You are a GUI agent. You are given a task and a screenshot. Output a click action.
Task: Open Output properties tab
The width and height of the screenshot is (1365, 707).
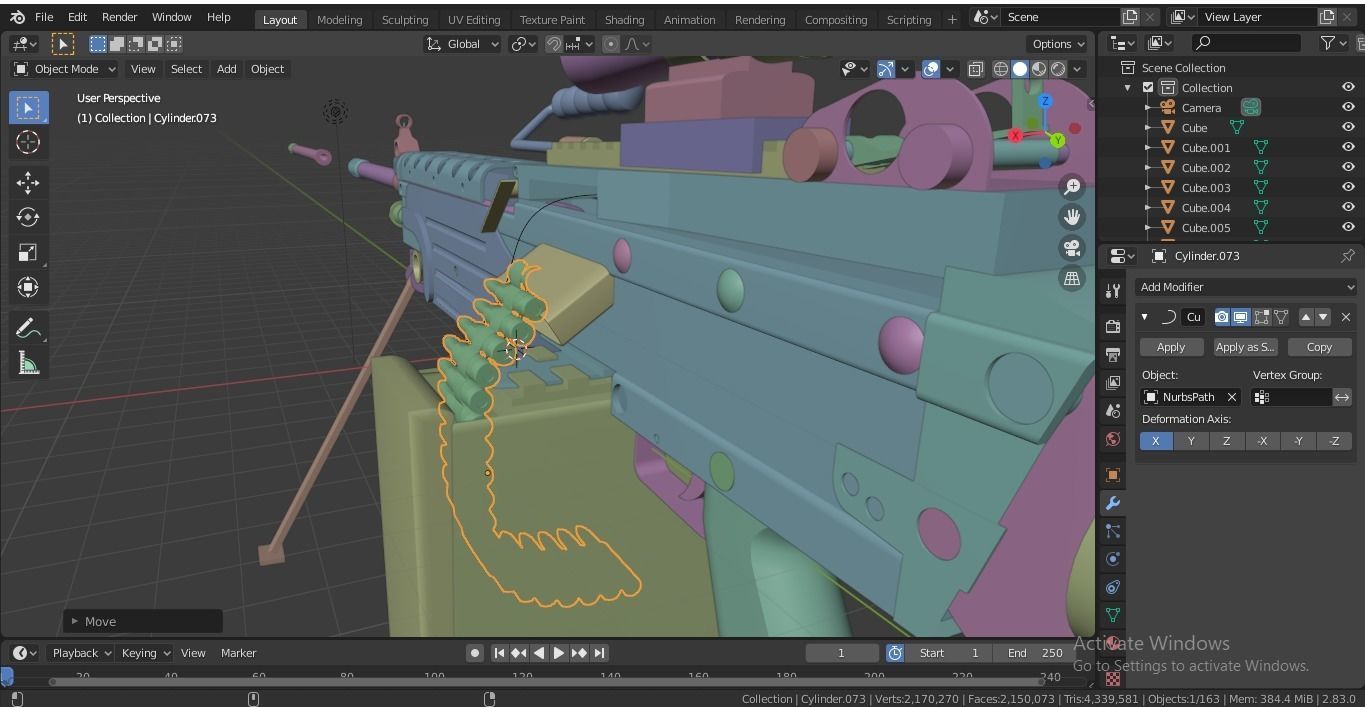pyautogui.click(x=1113, y=354)
